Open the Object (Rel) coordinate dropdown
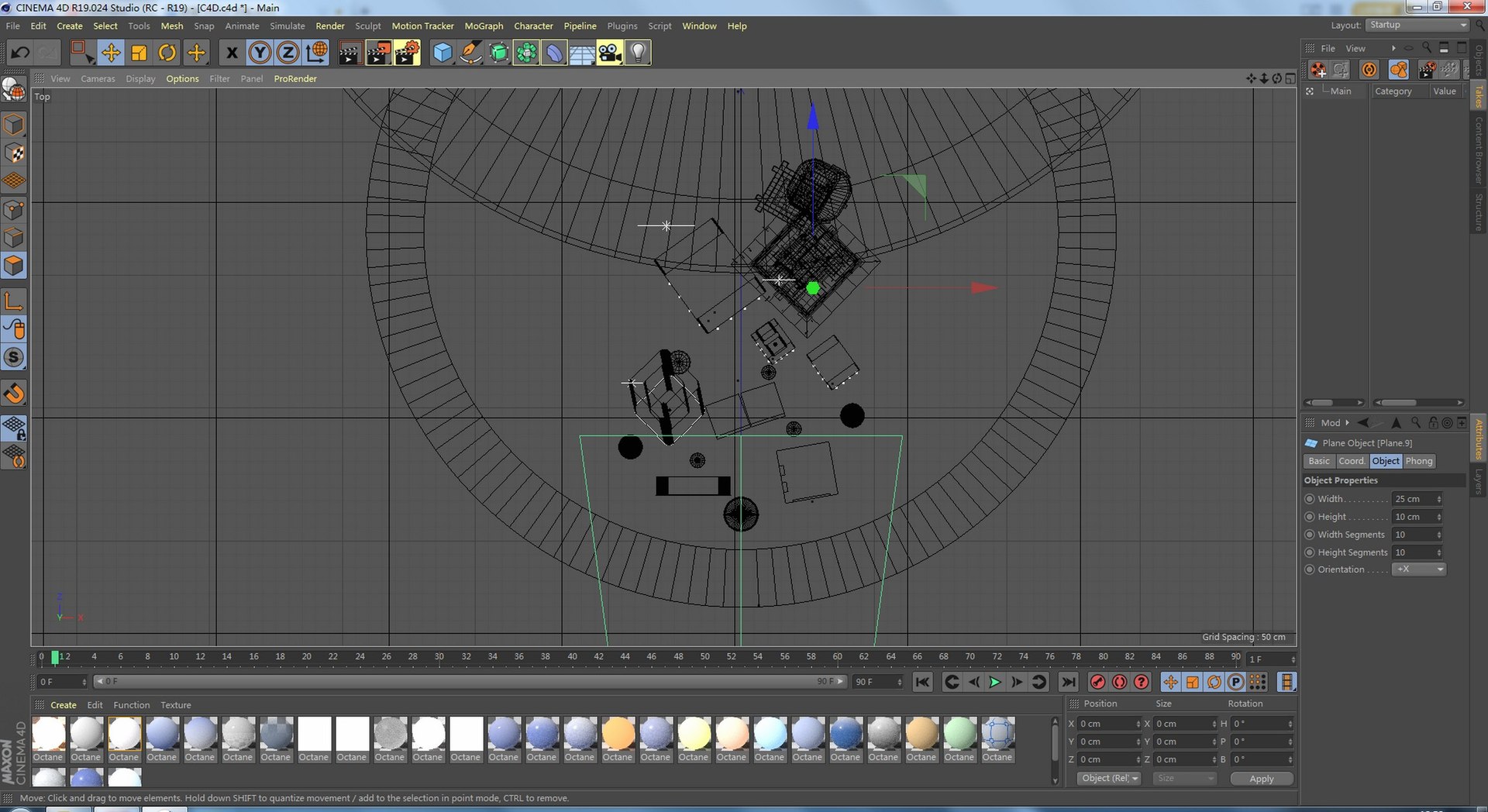 click(x=1109, y=779)
